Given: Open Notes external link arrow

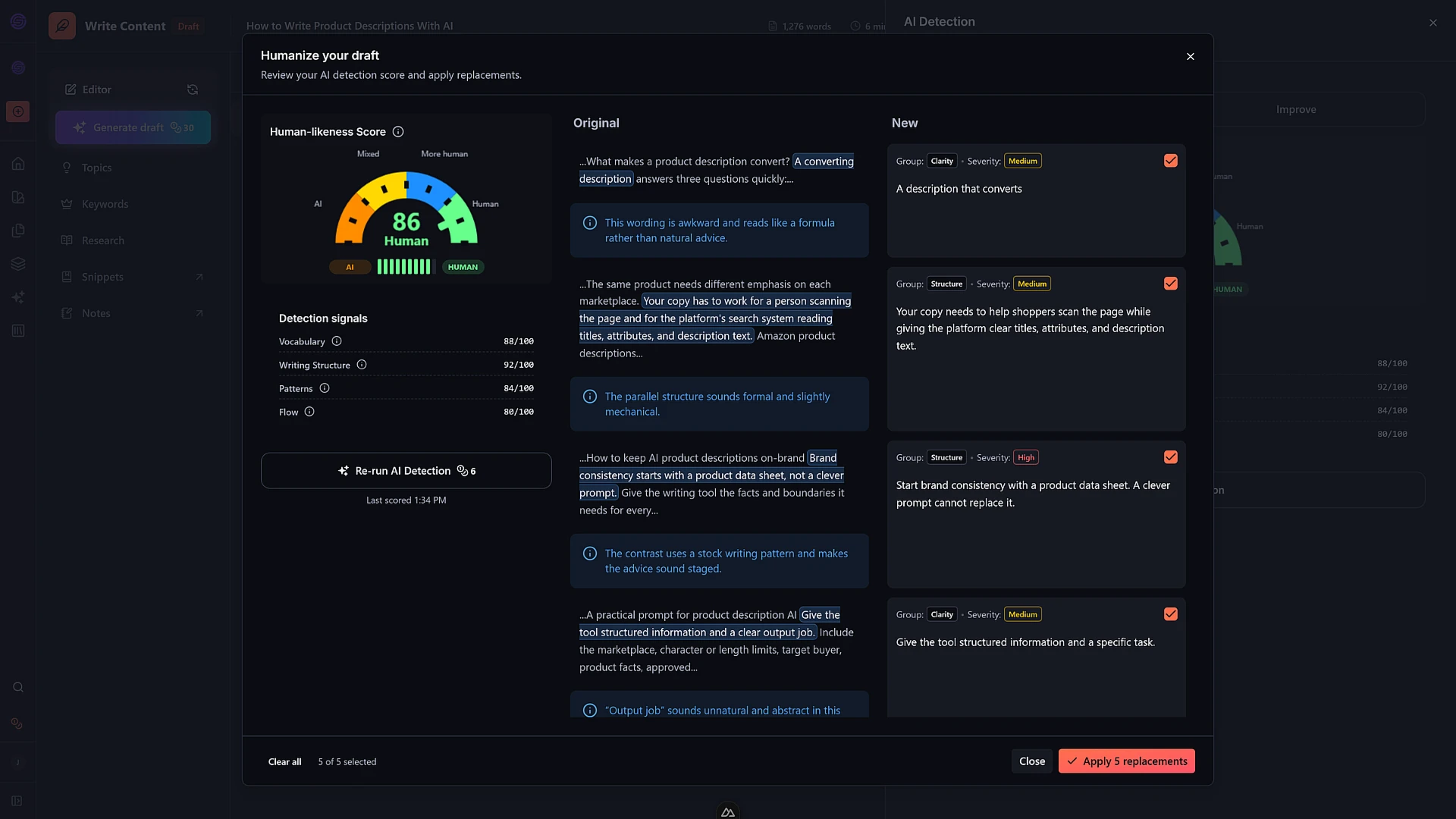Looking at the screenshot, I should tap(199, 313).
